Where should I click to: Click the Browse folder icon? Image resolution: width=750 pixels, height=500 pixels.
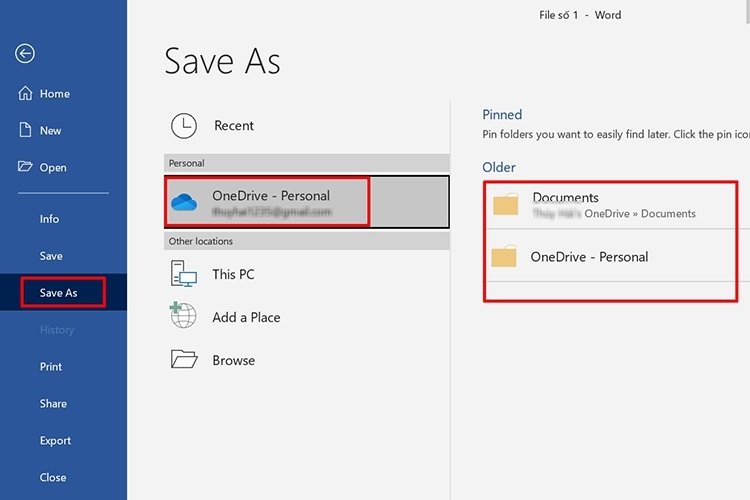184,359
